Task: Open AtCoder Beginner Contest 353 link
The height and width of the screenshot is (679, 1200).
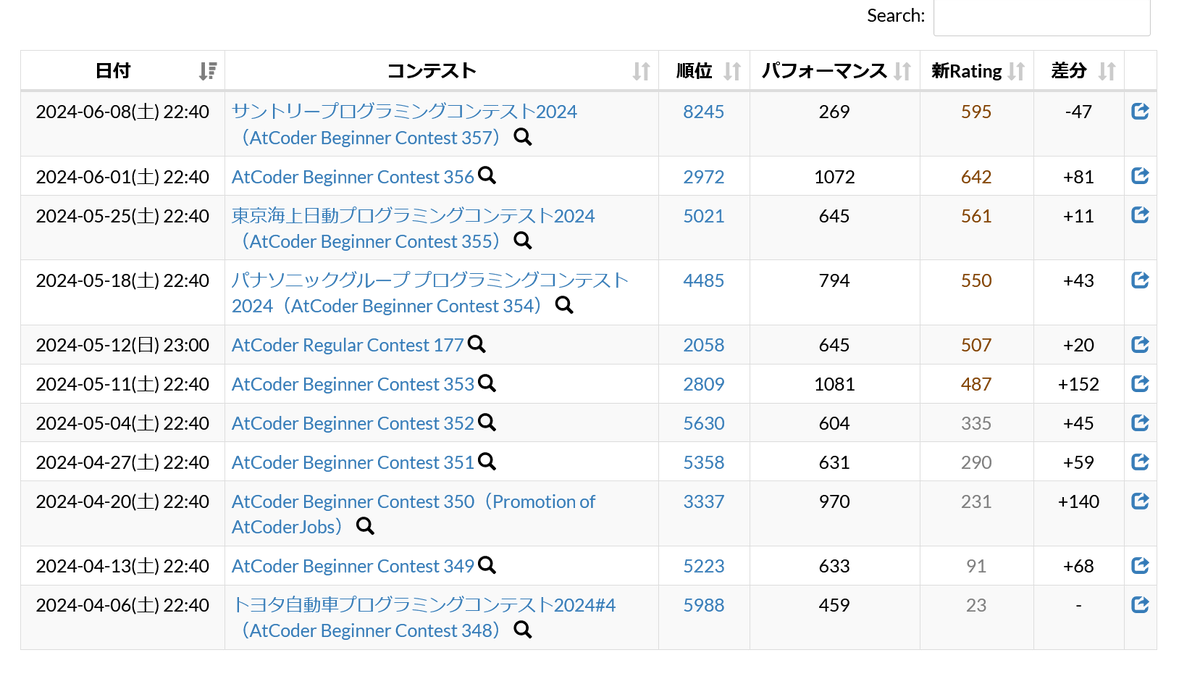Action: pos(353,384)
